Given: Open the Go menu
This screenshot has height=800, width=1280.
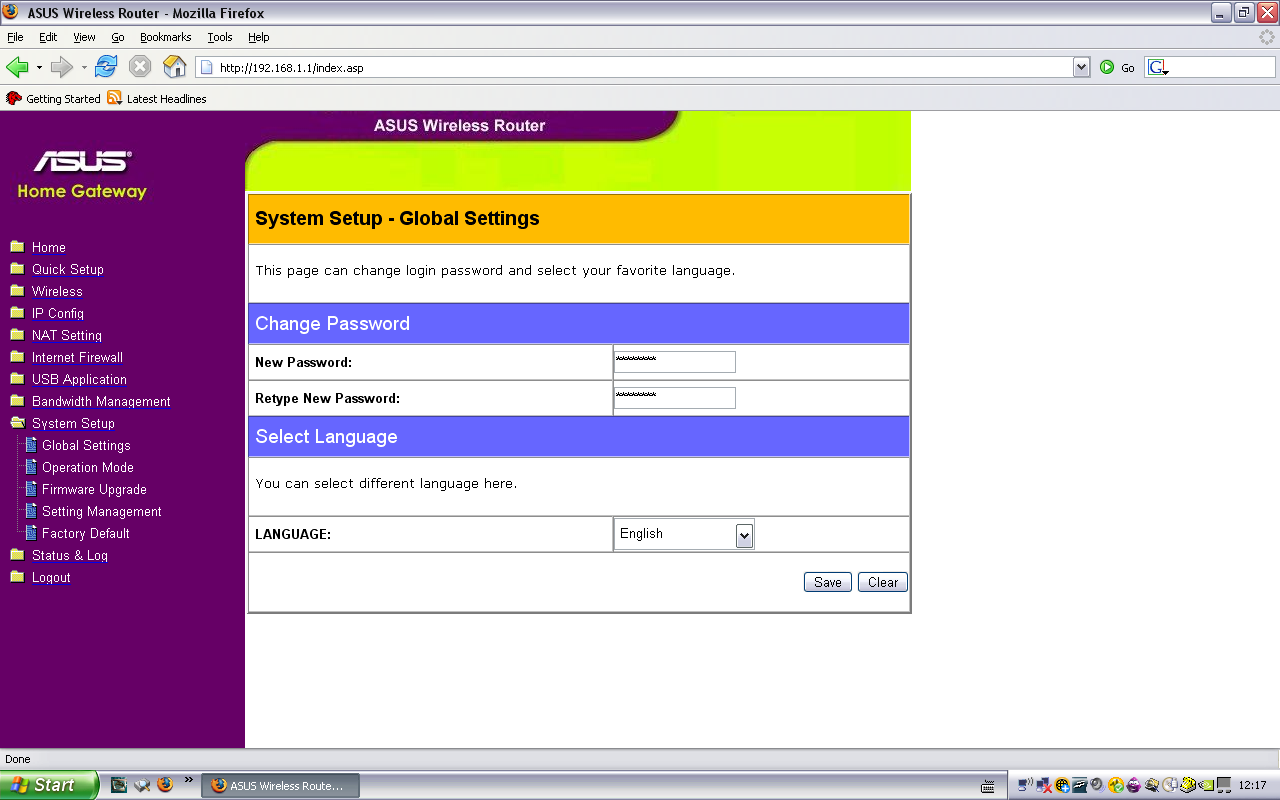Looking at the screenshot, I should (118, 37).
